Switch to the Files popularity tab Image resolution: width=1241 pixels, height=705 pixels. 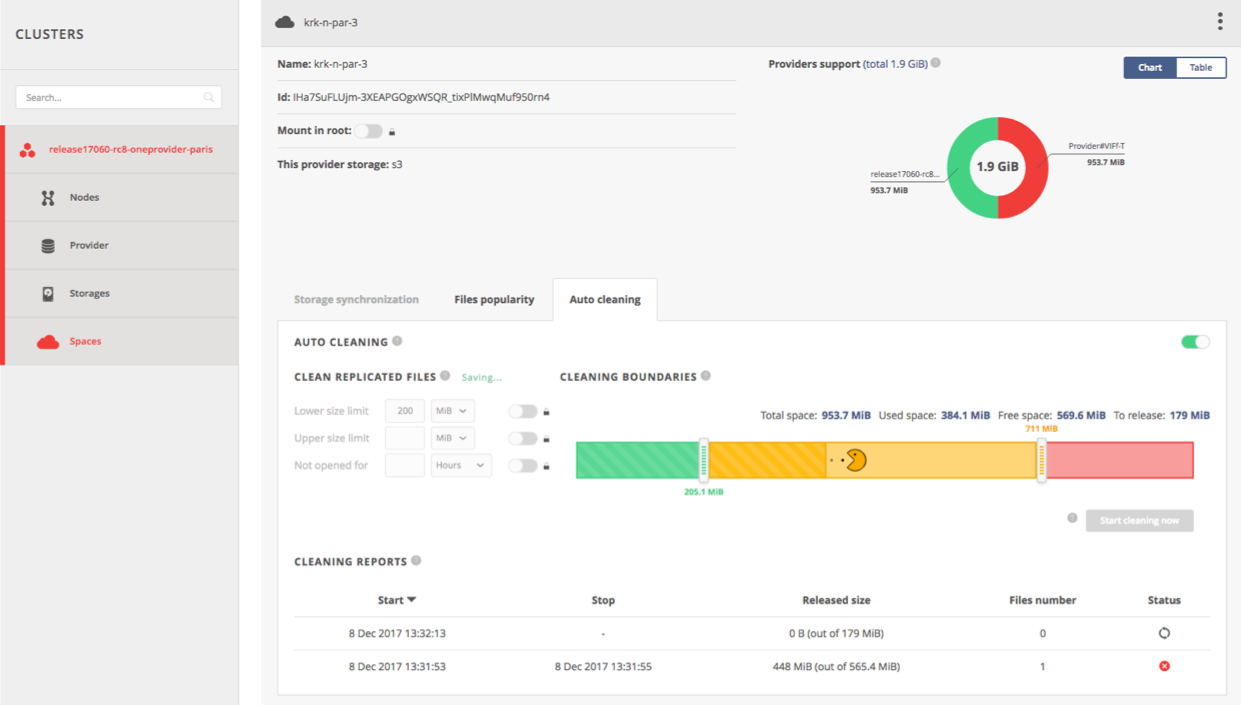494,299
